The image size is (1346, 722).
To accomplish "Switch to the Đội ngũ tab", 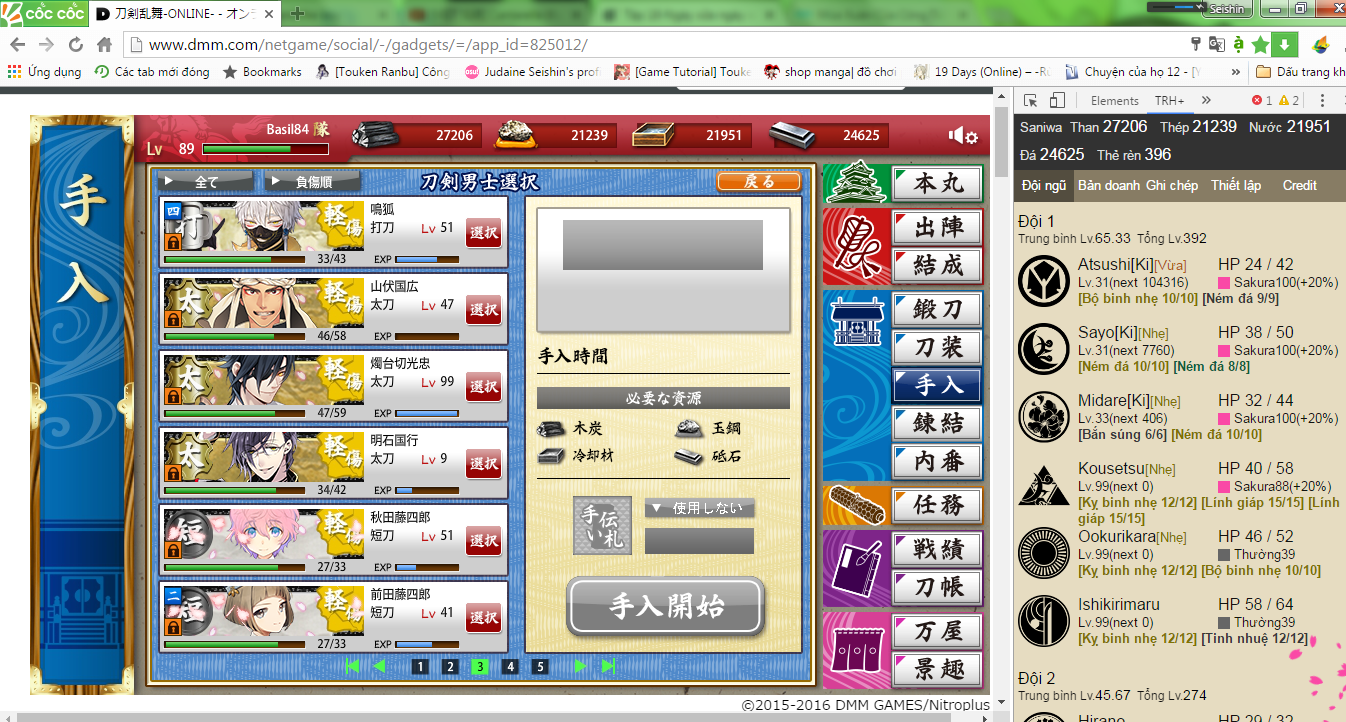I will tap(1042, 185).
